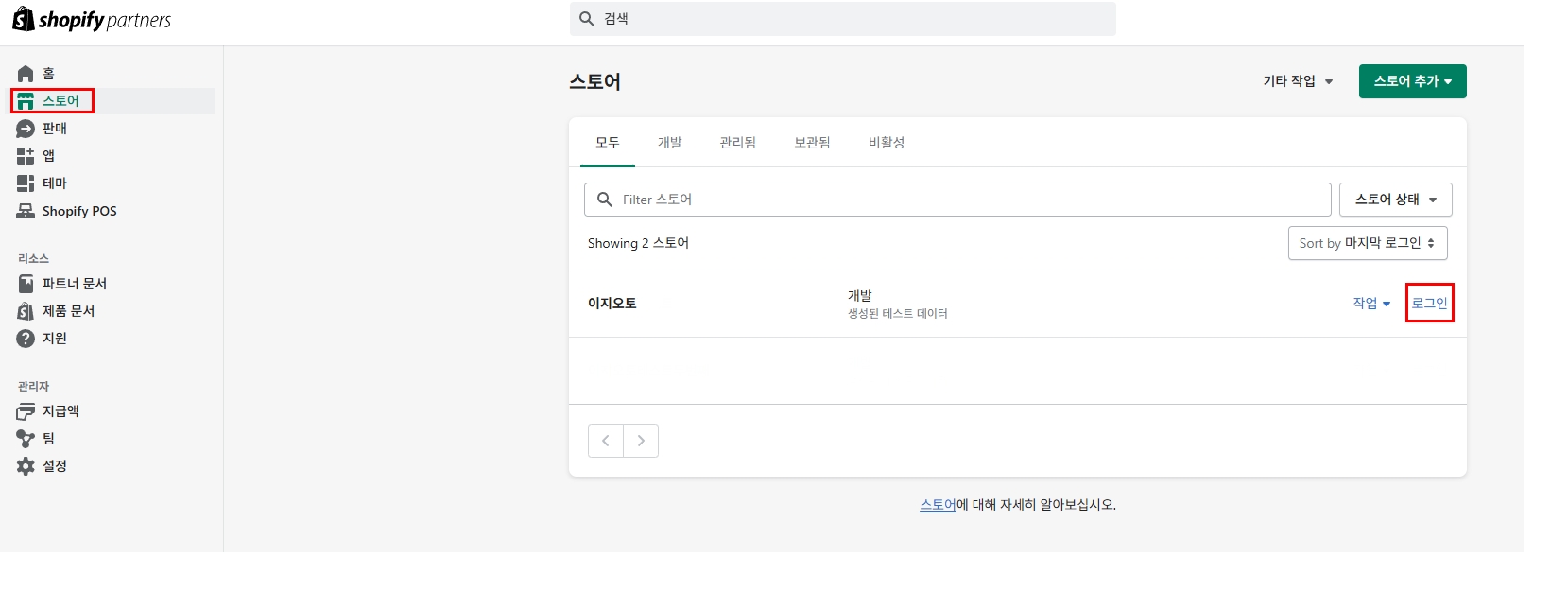
Task: Switch to the 개발 tab
Action: click(669, 143)
